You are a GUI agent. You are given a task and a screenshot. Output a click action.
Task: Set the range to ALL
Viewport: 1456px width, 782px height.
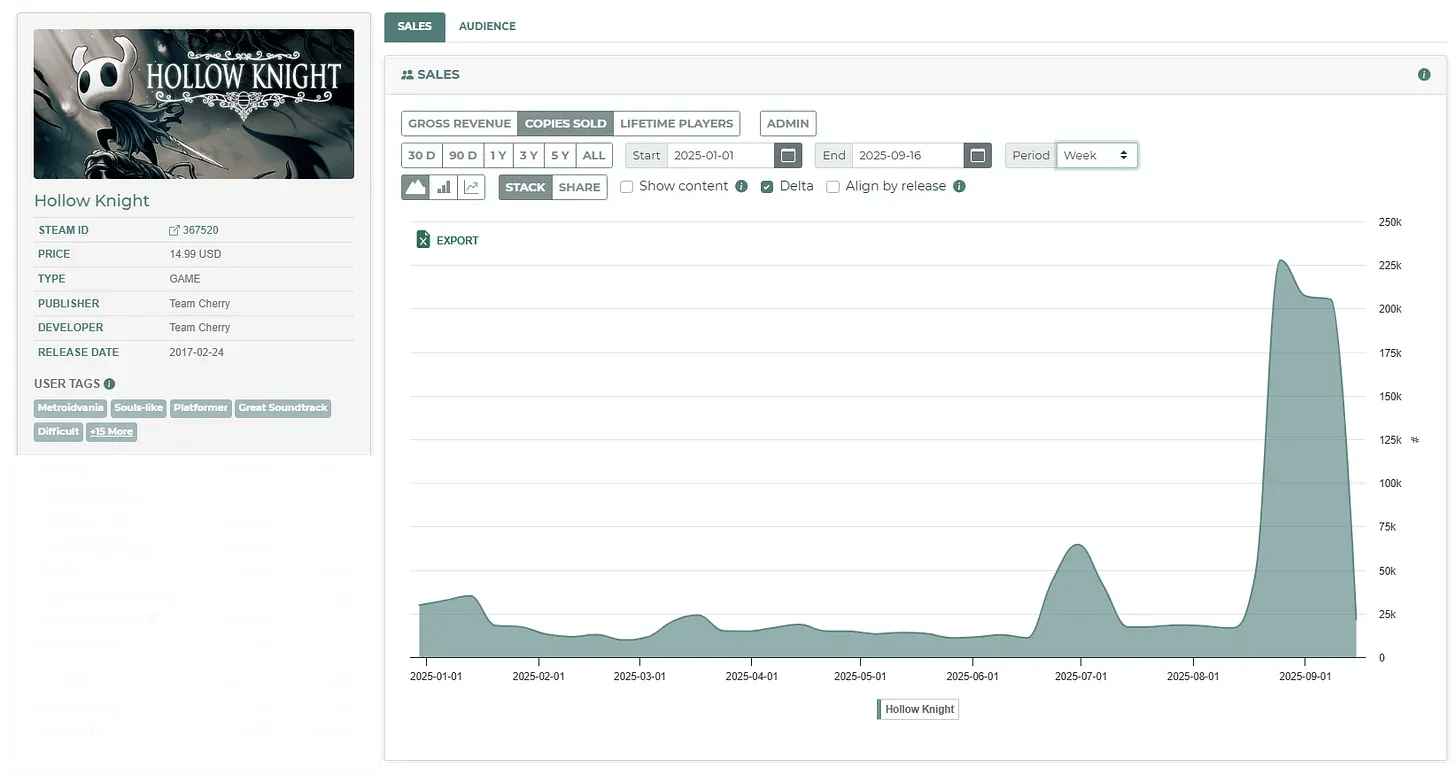point(594,155)
